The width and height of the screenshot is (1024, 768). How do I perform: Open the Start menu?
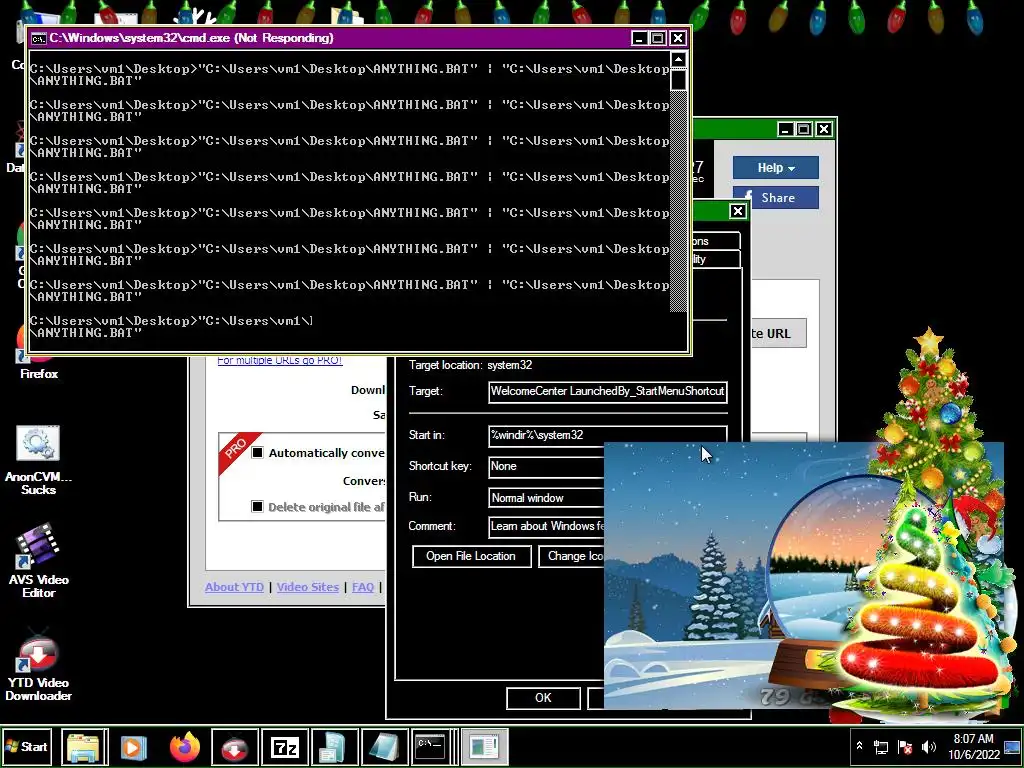click(x=27, y=746)
